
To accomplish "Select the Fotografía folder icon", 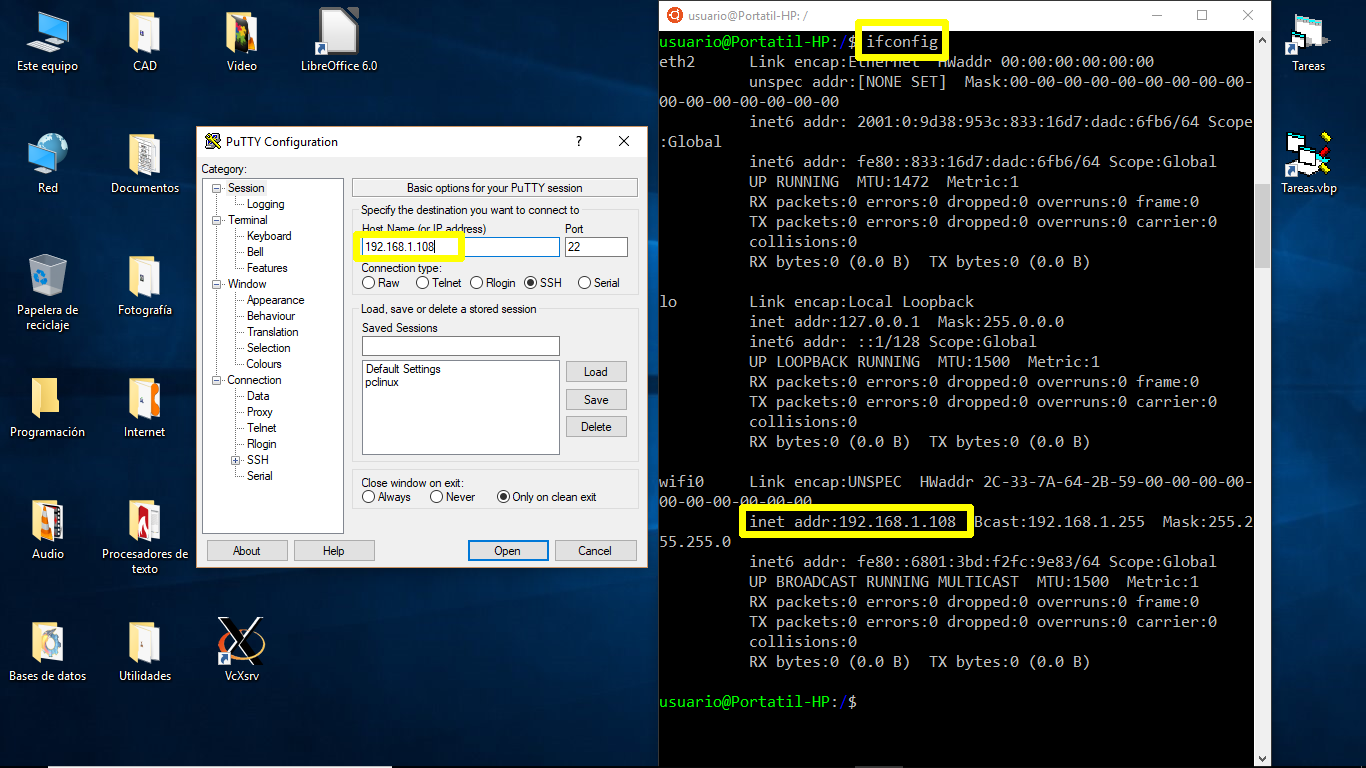I will [x=144, y=277].
